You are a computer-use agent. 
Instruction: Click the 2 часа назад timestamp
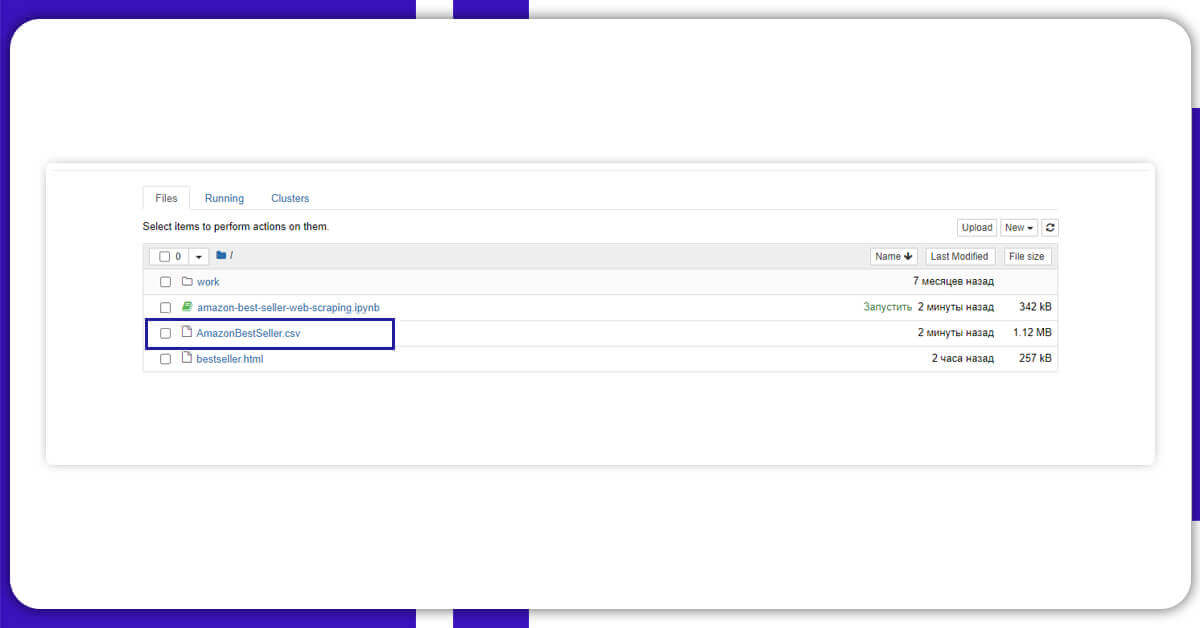pyautogui.click(x=963, y=358)
